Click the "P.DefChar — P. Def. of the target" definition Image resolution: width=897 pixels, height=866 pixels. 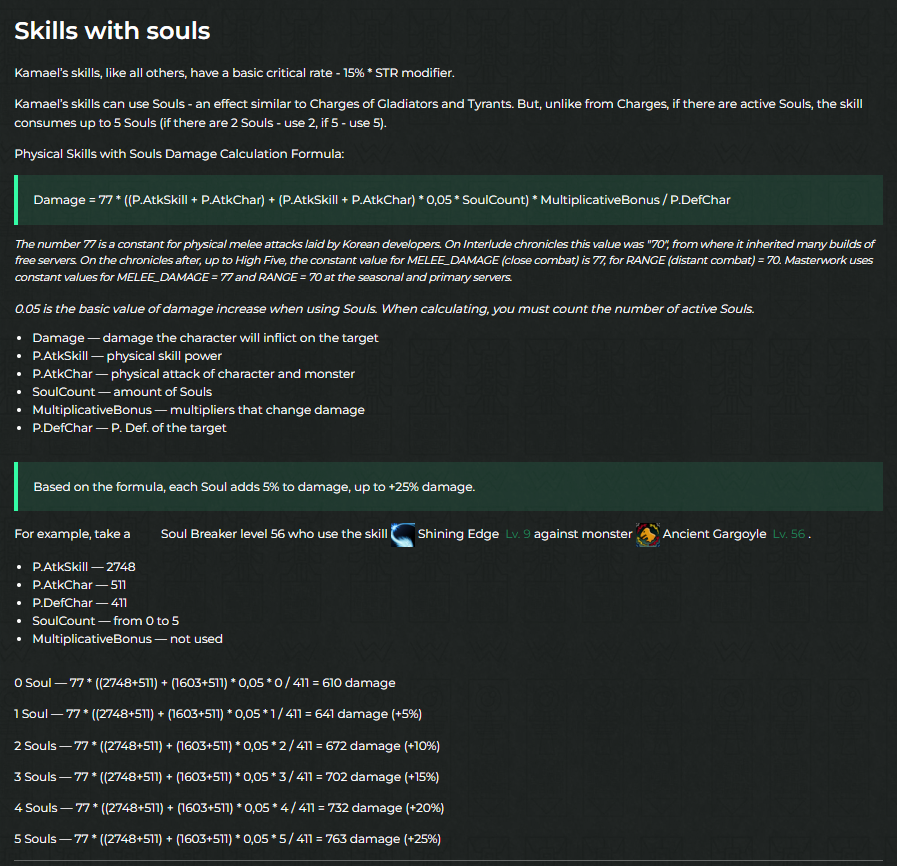129,428
